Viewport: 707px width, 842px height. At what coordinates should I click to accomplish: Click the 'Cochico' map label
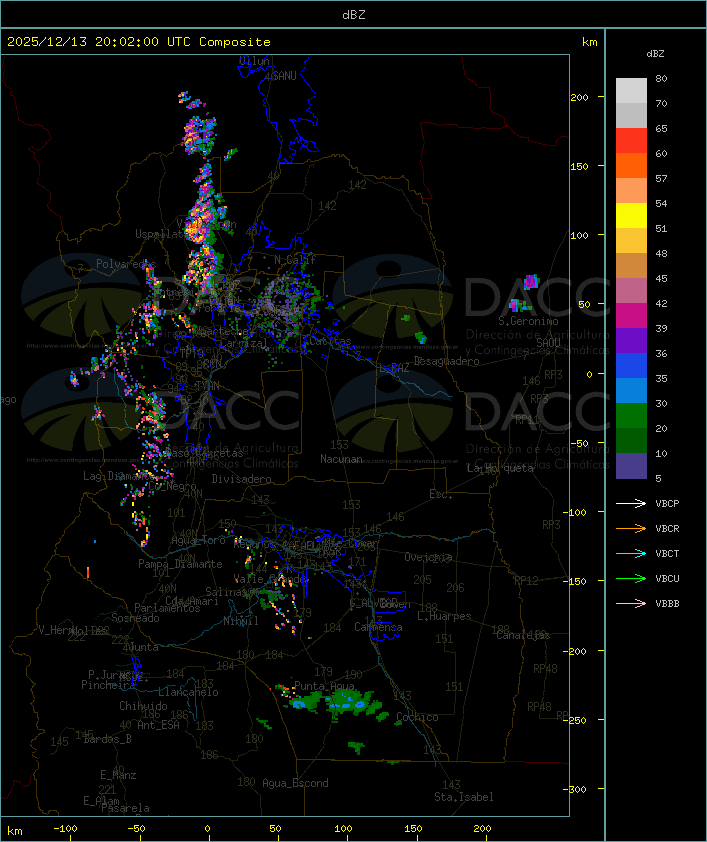417,717
